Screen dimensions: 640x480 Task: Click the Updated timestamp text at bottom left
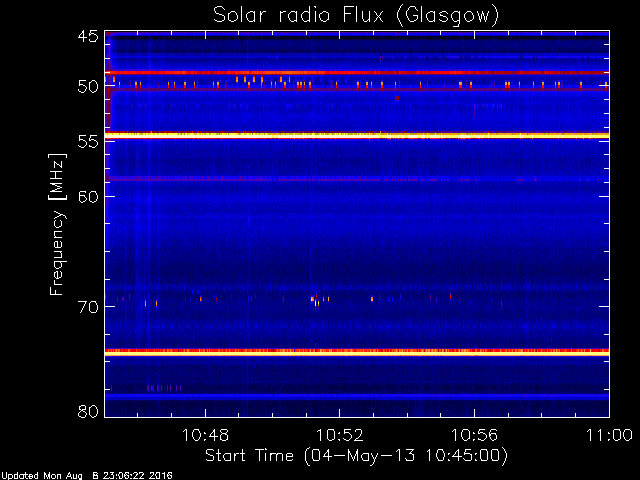coord(87,476)
